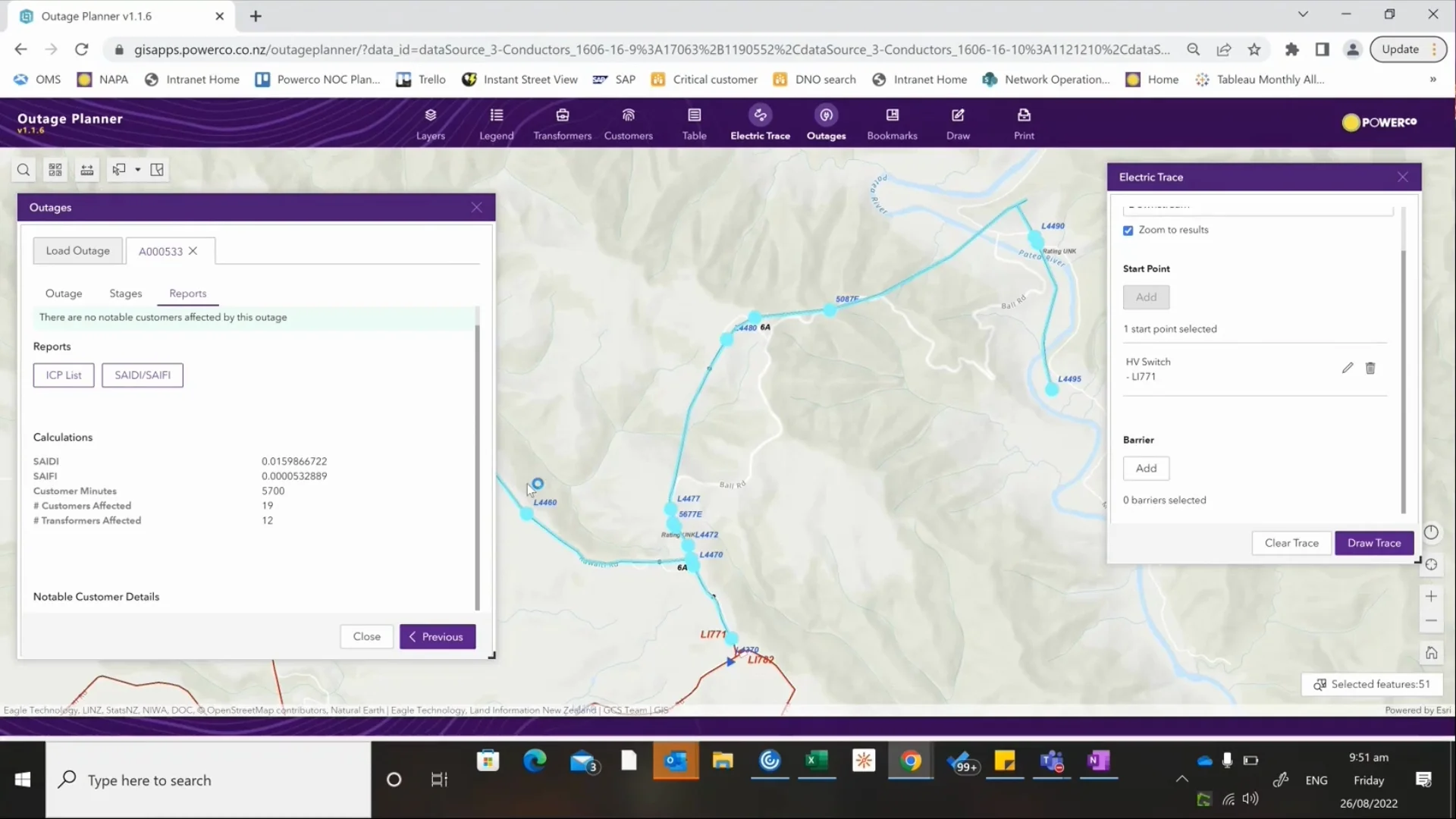The height and width of the screenshot is (819, 1456).
Task: Open the basemap gallery tool
Action: 55,170
